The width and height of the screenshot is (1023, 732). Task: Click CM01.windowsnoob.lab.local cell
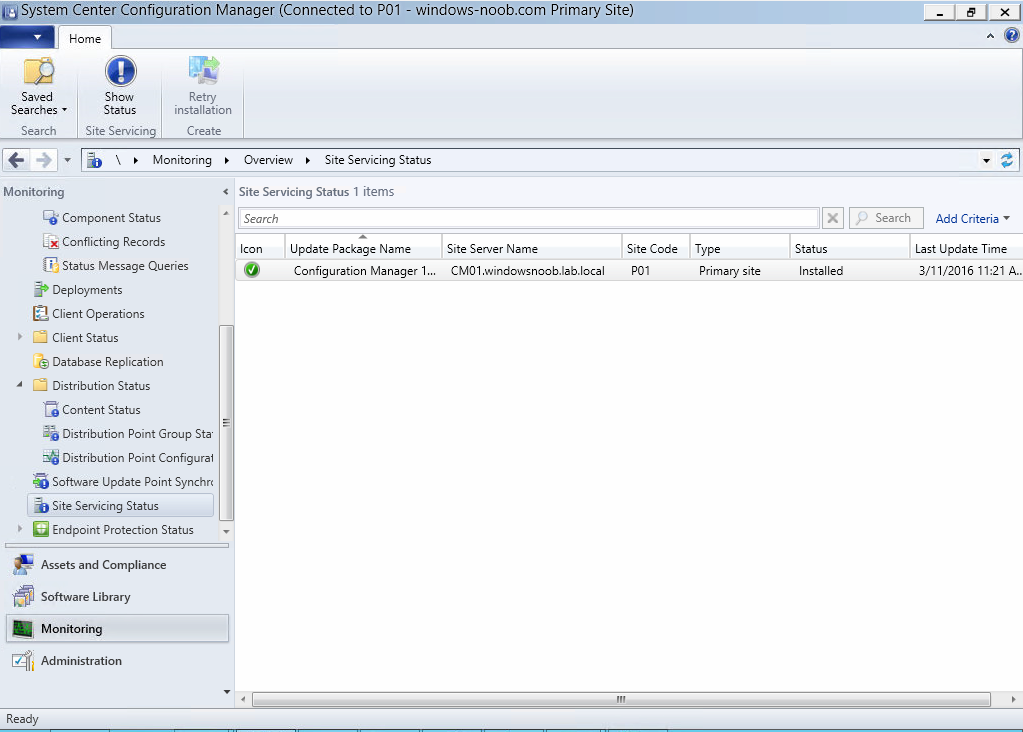pos(527,271)
